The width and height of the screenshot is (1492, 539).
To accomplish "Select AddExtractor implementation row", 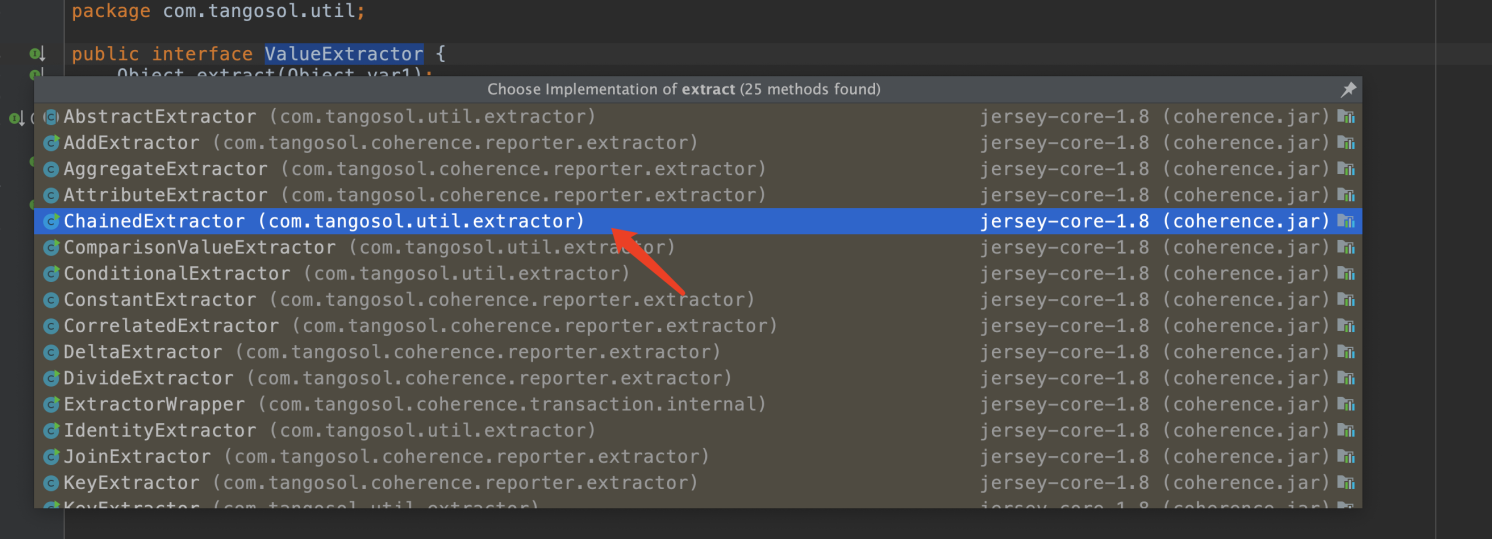I will click(x=698, y=143).
